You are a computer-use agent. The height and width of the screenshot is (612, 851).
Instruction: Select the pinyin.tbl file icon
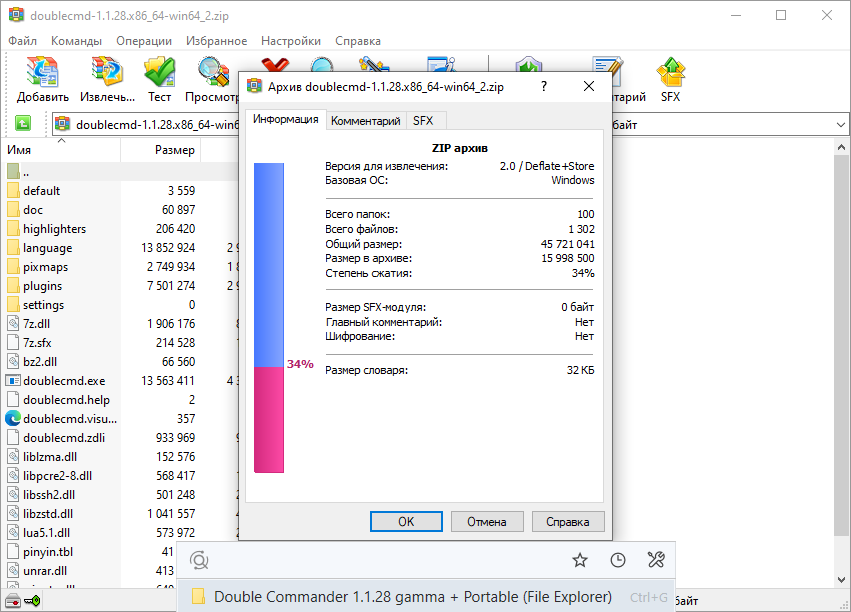click(13, 551)
